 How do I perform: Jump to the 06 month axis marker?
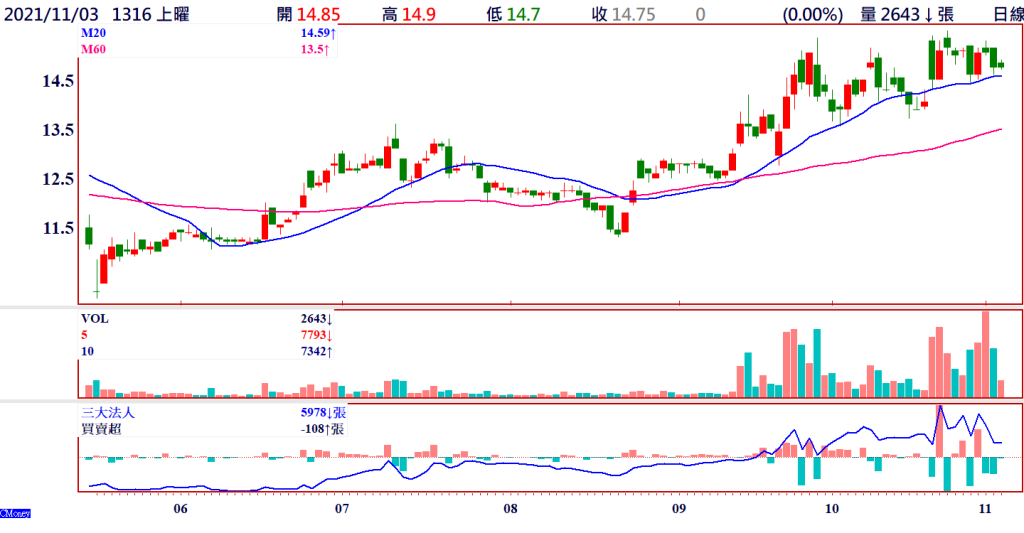pos(180,508)
